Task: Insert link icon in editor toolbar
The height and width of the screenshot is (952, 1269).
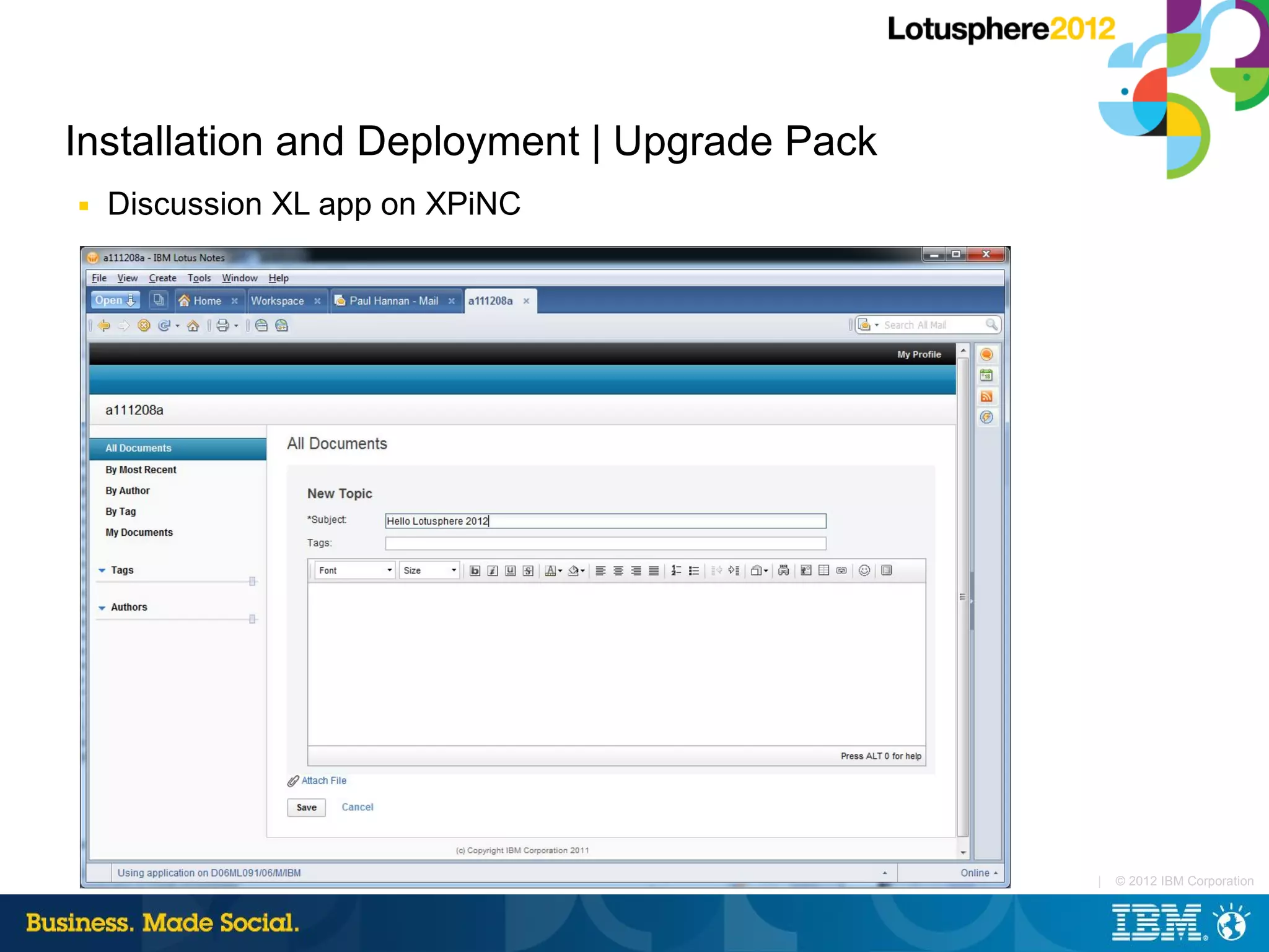Action: pyautogui.click(x=841, y=570)
